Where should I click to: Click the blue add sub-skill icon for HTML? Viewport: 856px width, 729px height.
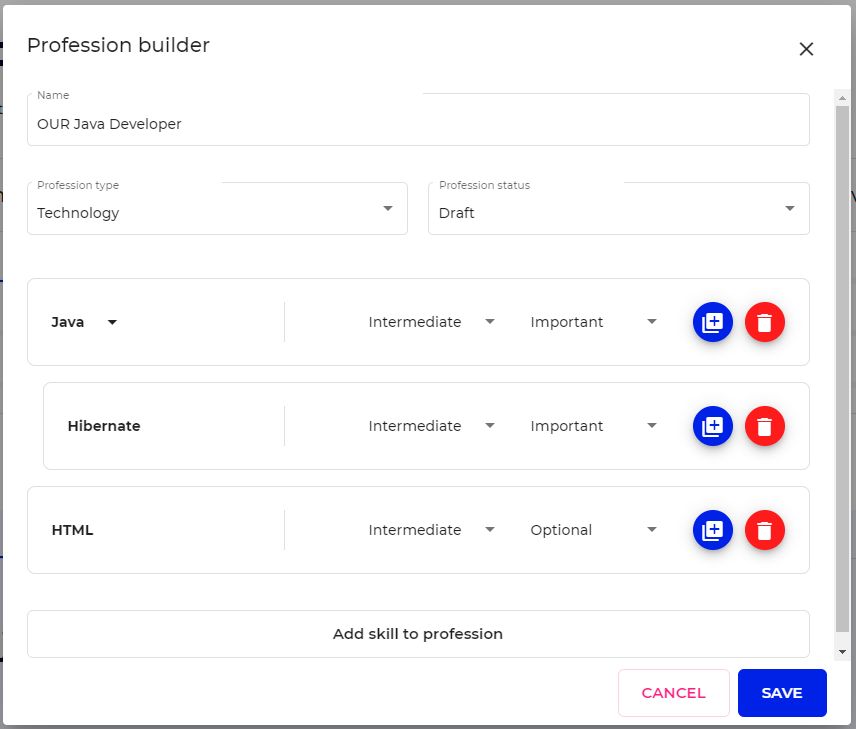(x=712, y=530)
